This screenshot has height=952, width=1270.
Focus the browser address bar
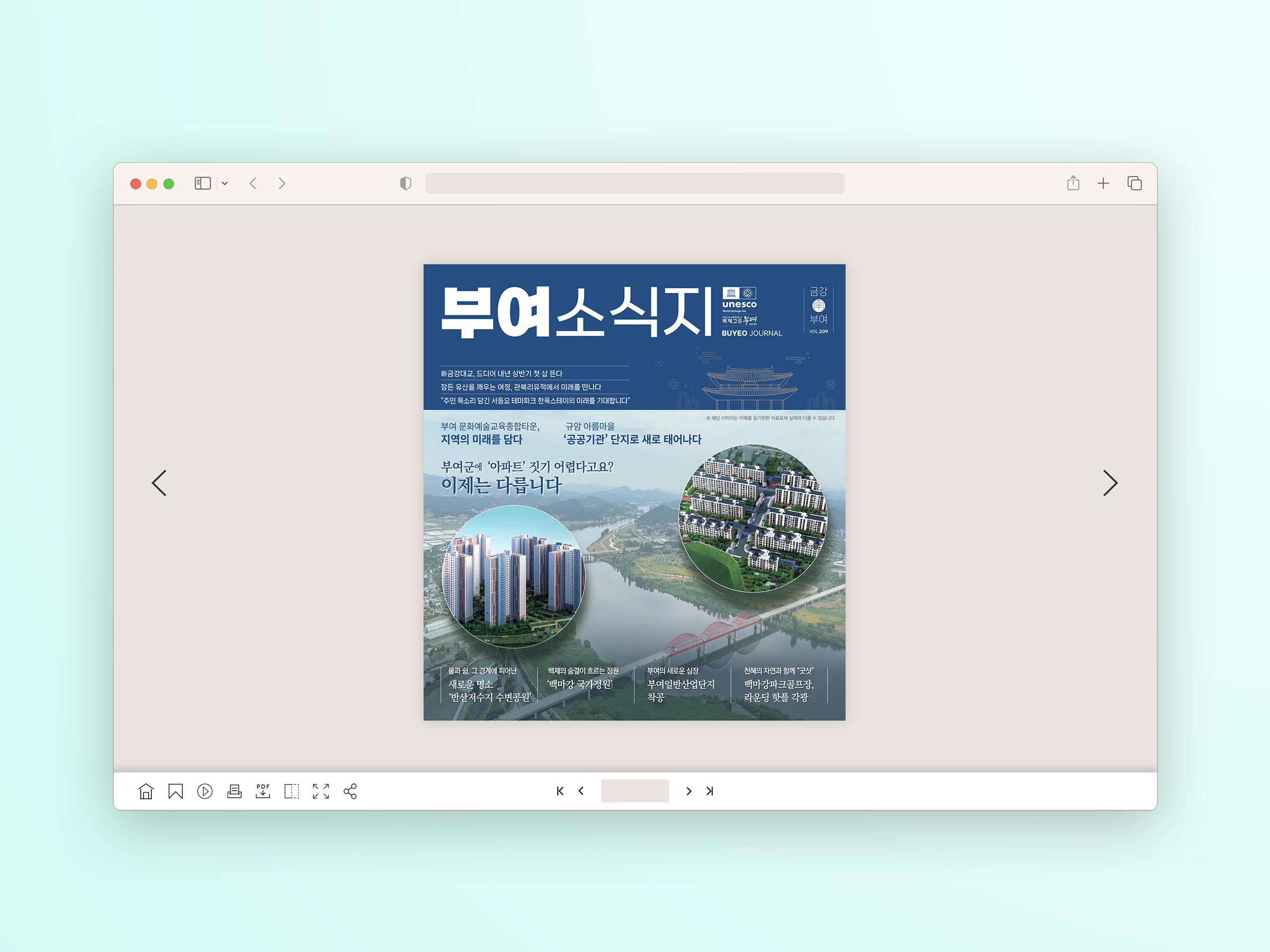point(635,183)
